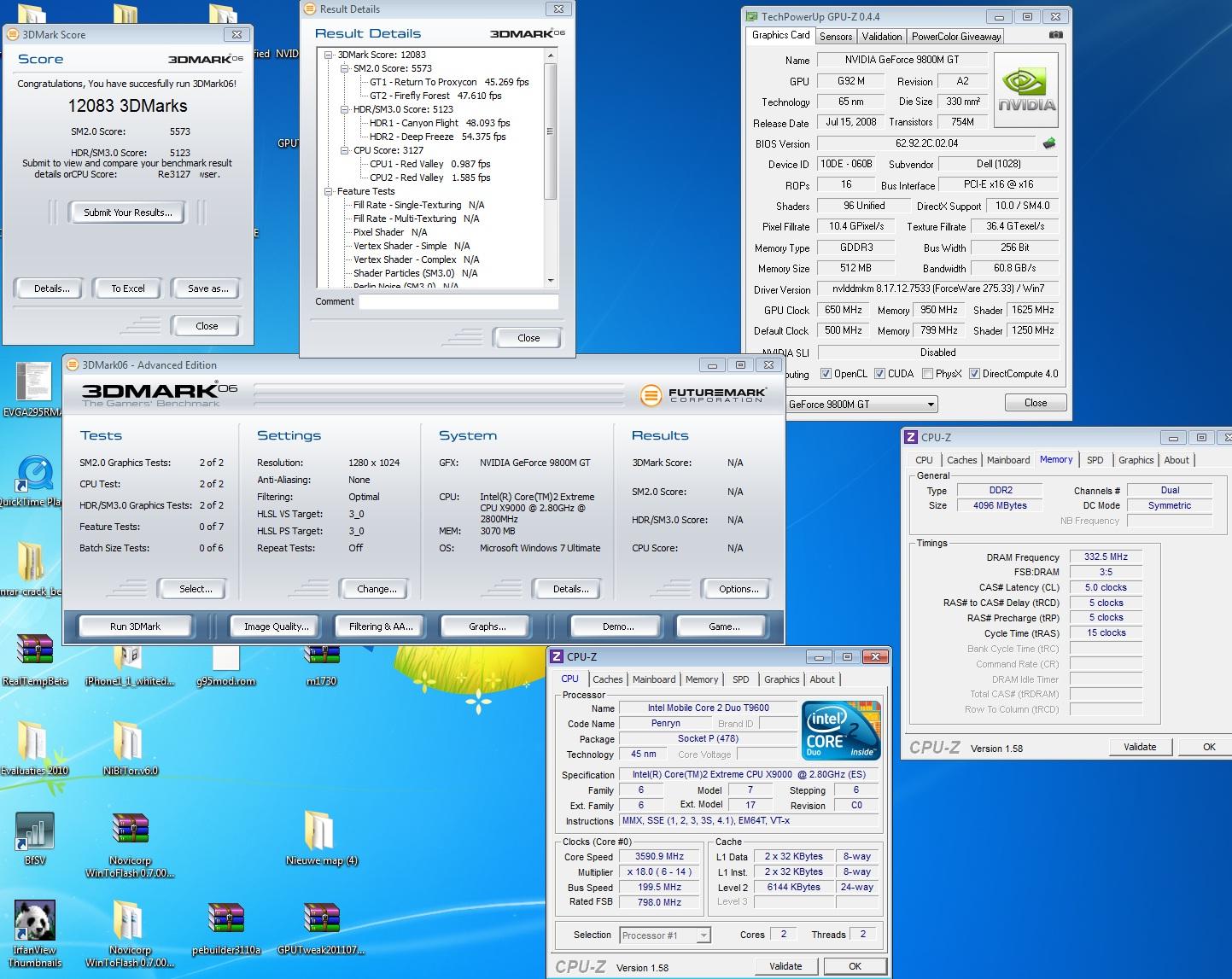Toggle the DirectCompute 4.0 checkbox
Screen dimensions: 1232x979
pos(974,374)
